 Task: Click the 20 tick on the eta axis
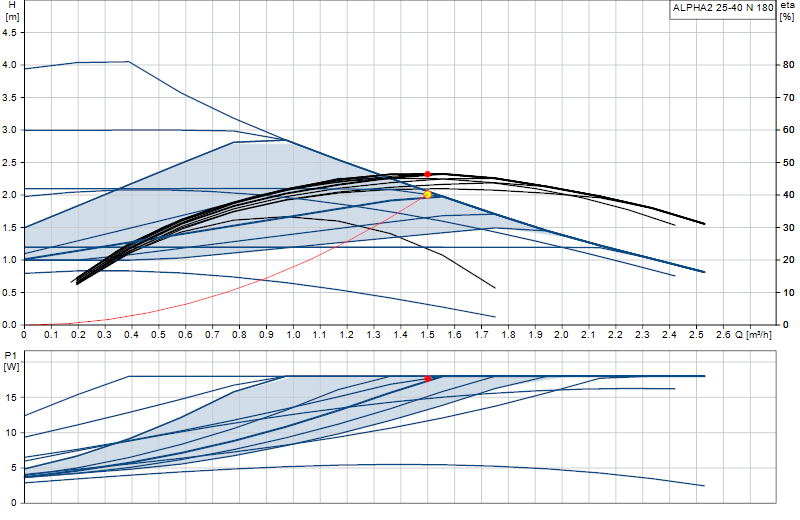tap(789, 260)
